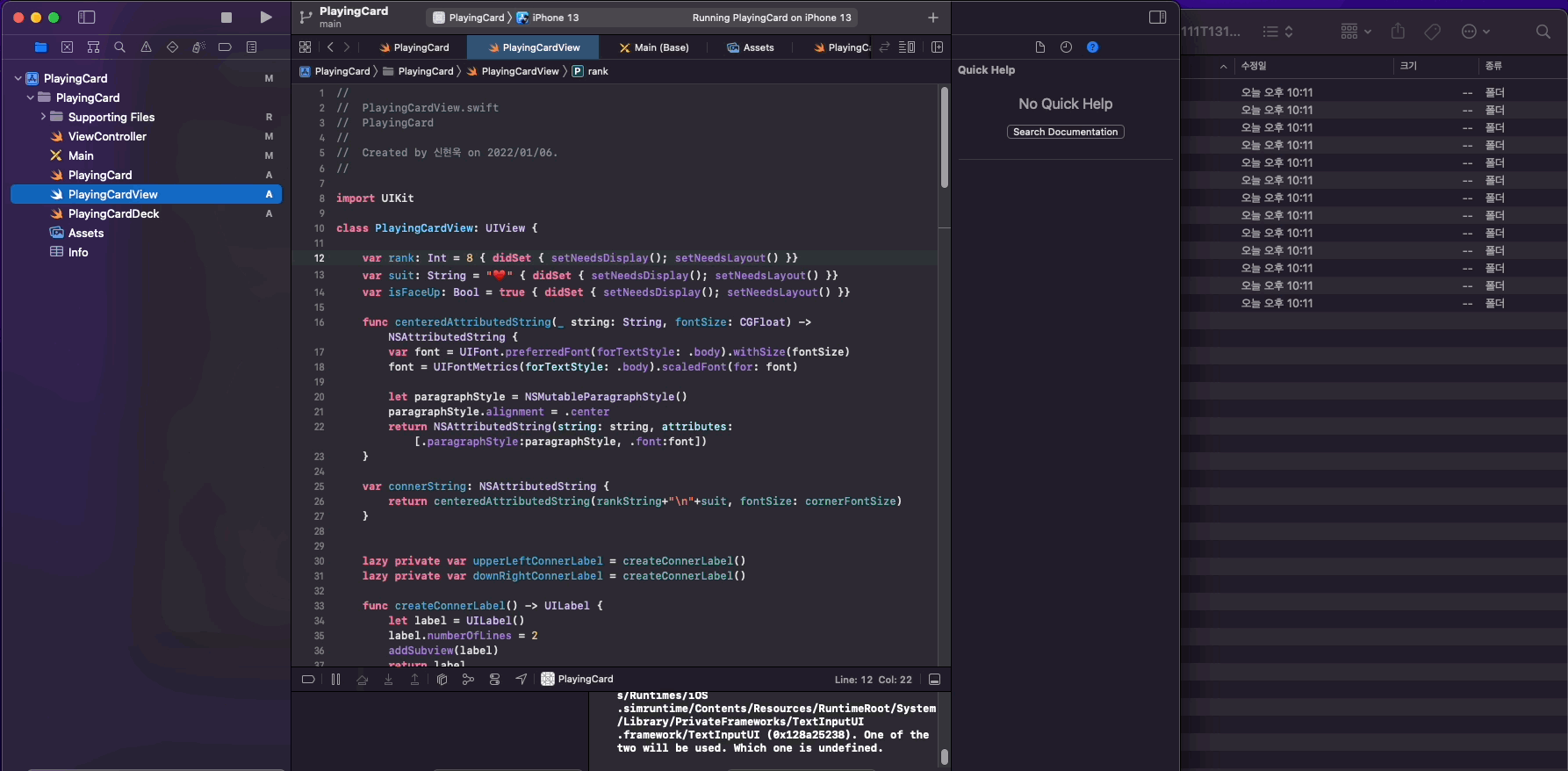
Task: Click the rank breadcrumb item
Action: 591,71
